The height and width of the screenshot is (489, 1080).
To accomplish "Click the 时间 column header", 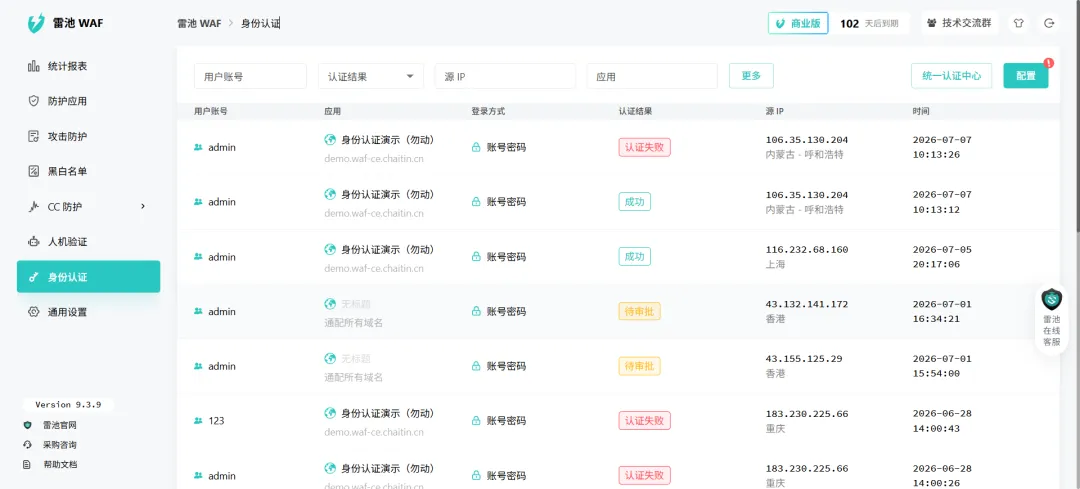I will (x=920, y=111).
